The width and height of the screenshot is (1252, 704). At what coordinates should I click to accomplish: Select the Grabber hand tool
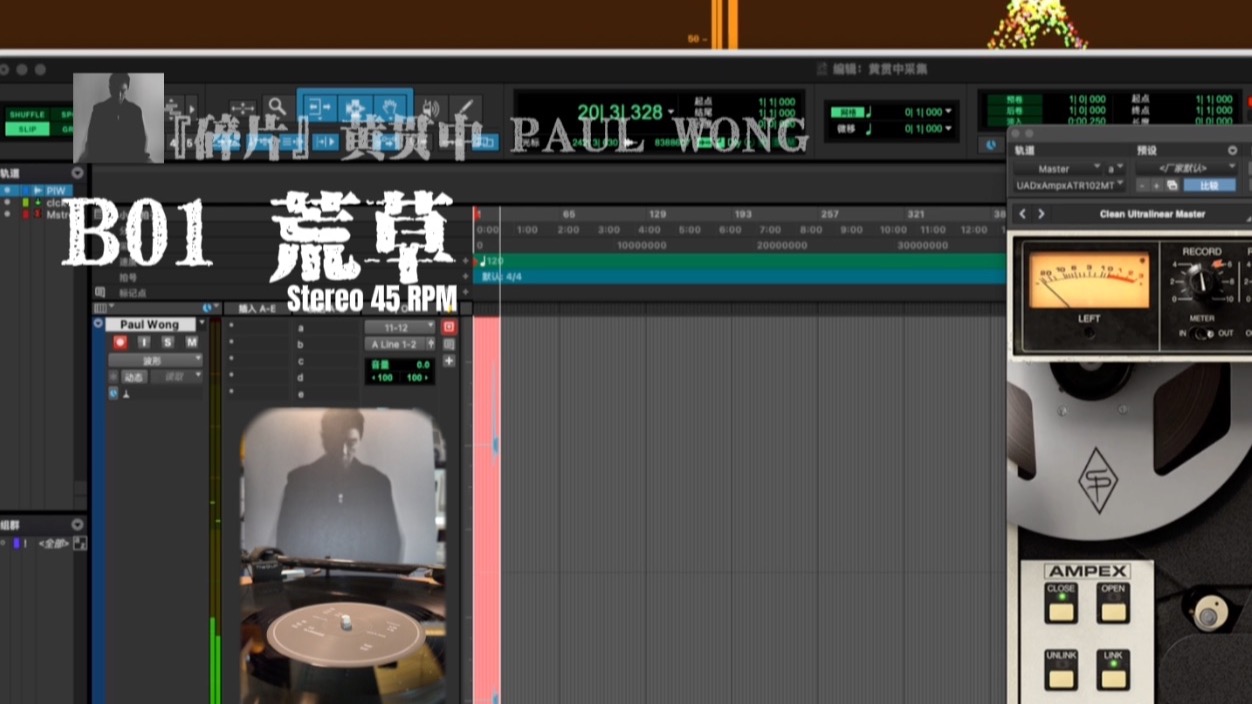point(391,106)
